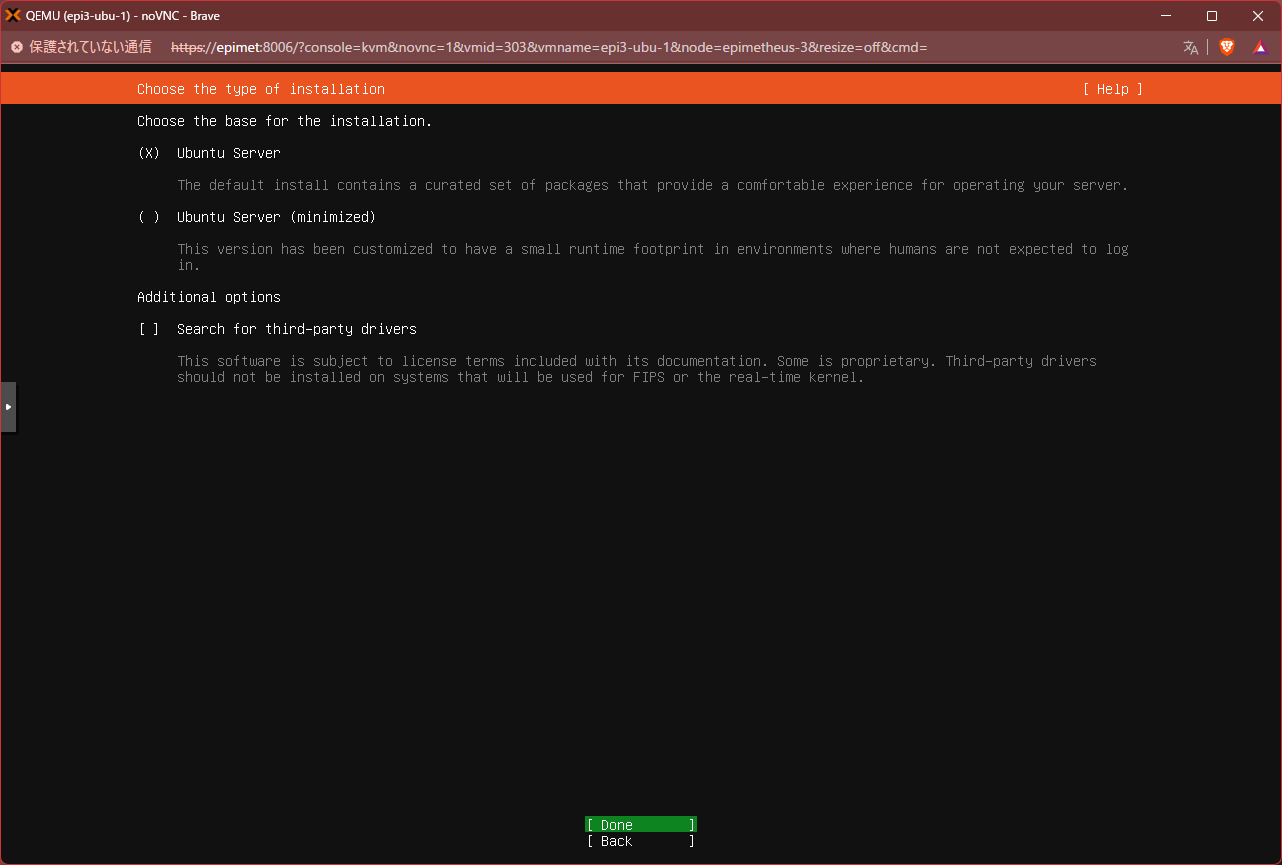The width and height of the screenshot is (1282, 865).
Task: Open the Help menu in installer header
Action: [x=1112, y=89]
